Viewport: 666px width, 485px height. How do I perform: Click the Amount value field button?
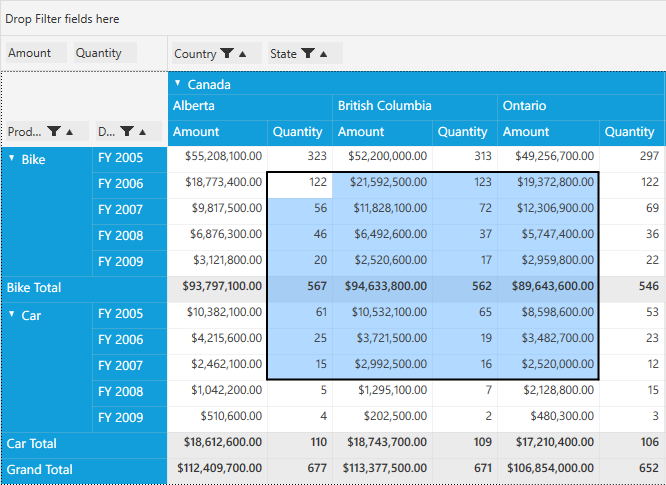coord(30,53)
